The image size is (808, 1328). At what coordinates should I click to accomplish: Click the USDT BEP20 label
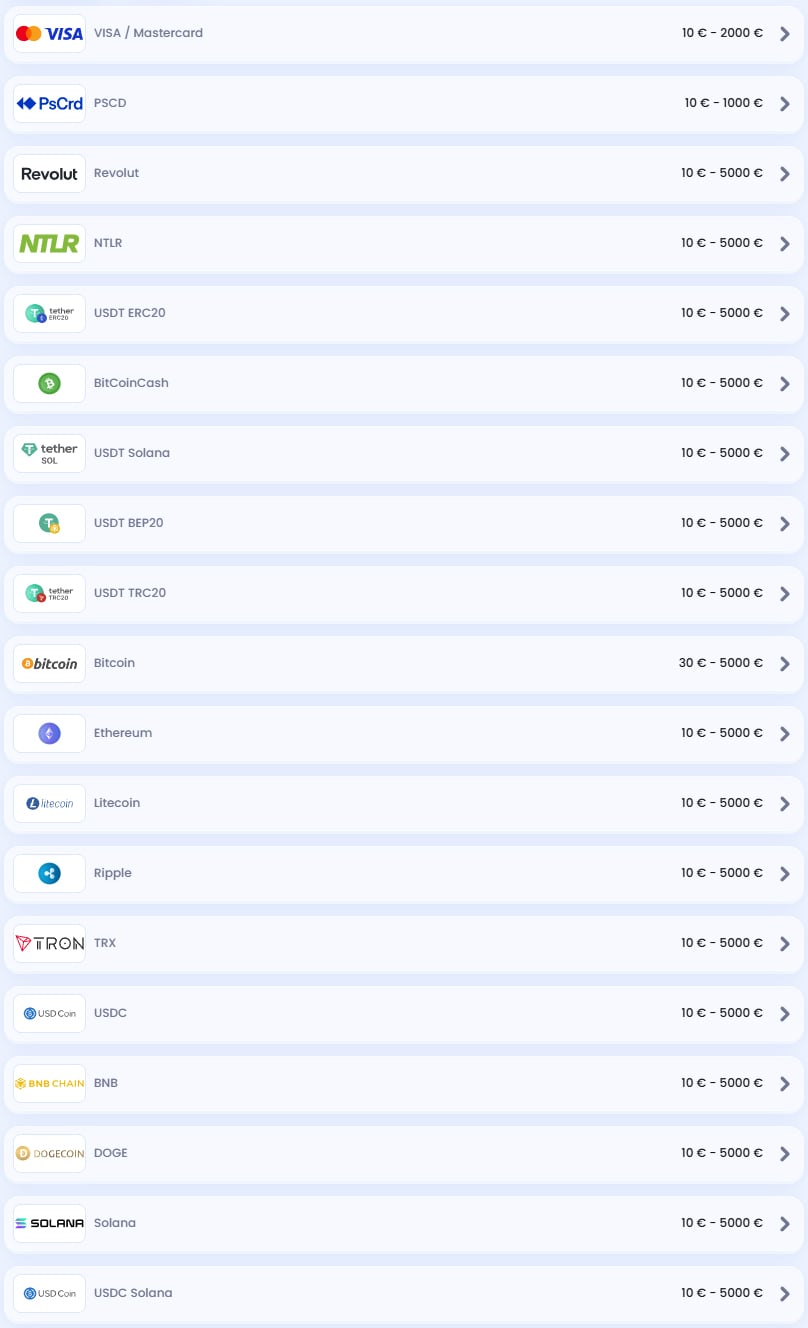tap(129, 523)
